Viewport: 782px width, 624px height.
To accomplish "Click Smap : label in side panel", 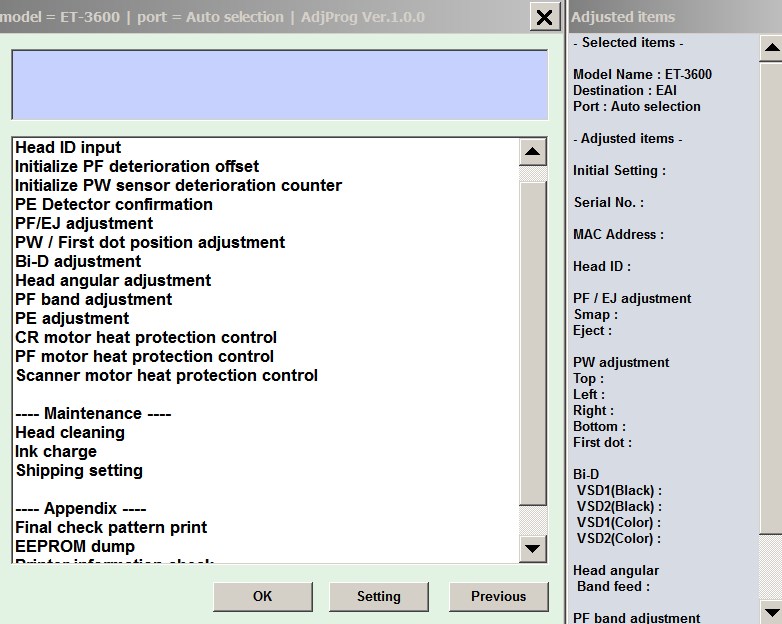I will (x=596, y=314).
